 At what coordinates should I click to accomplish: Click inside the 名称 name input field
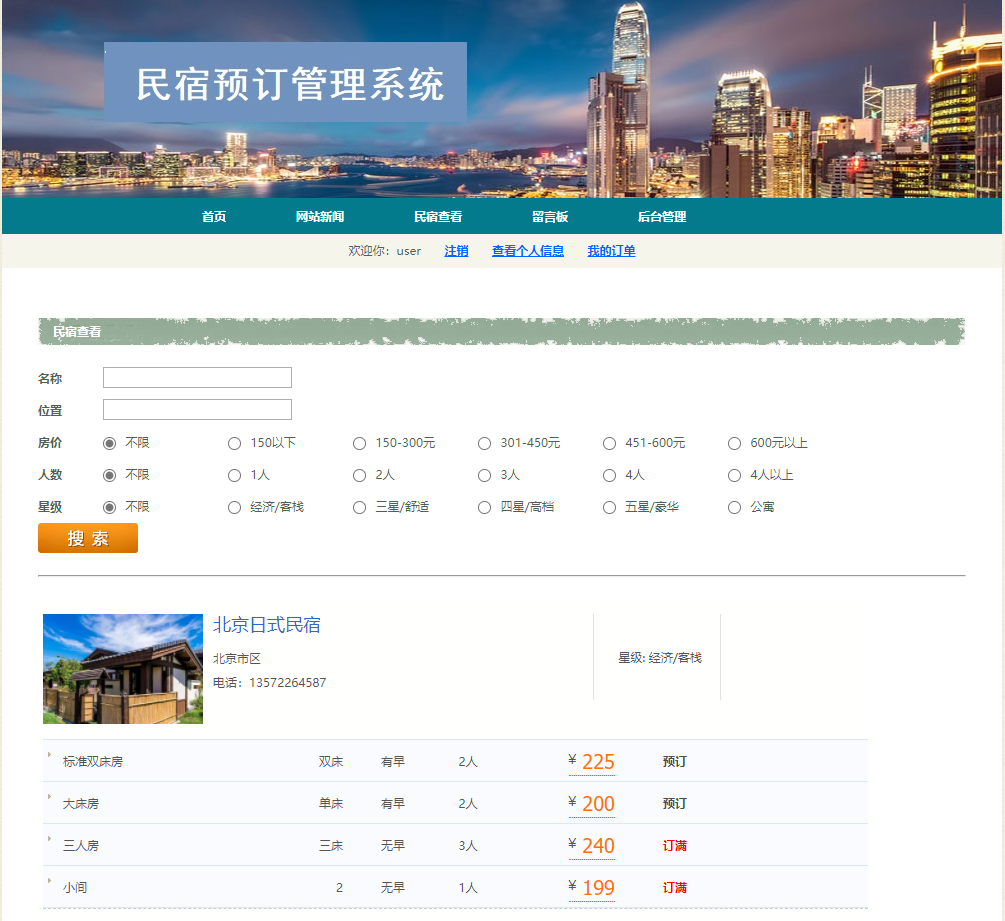[x=196, y=377]
